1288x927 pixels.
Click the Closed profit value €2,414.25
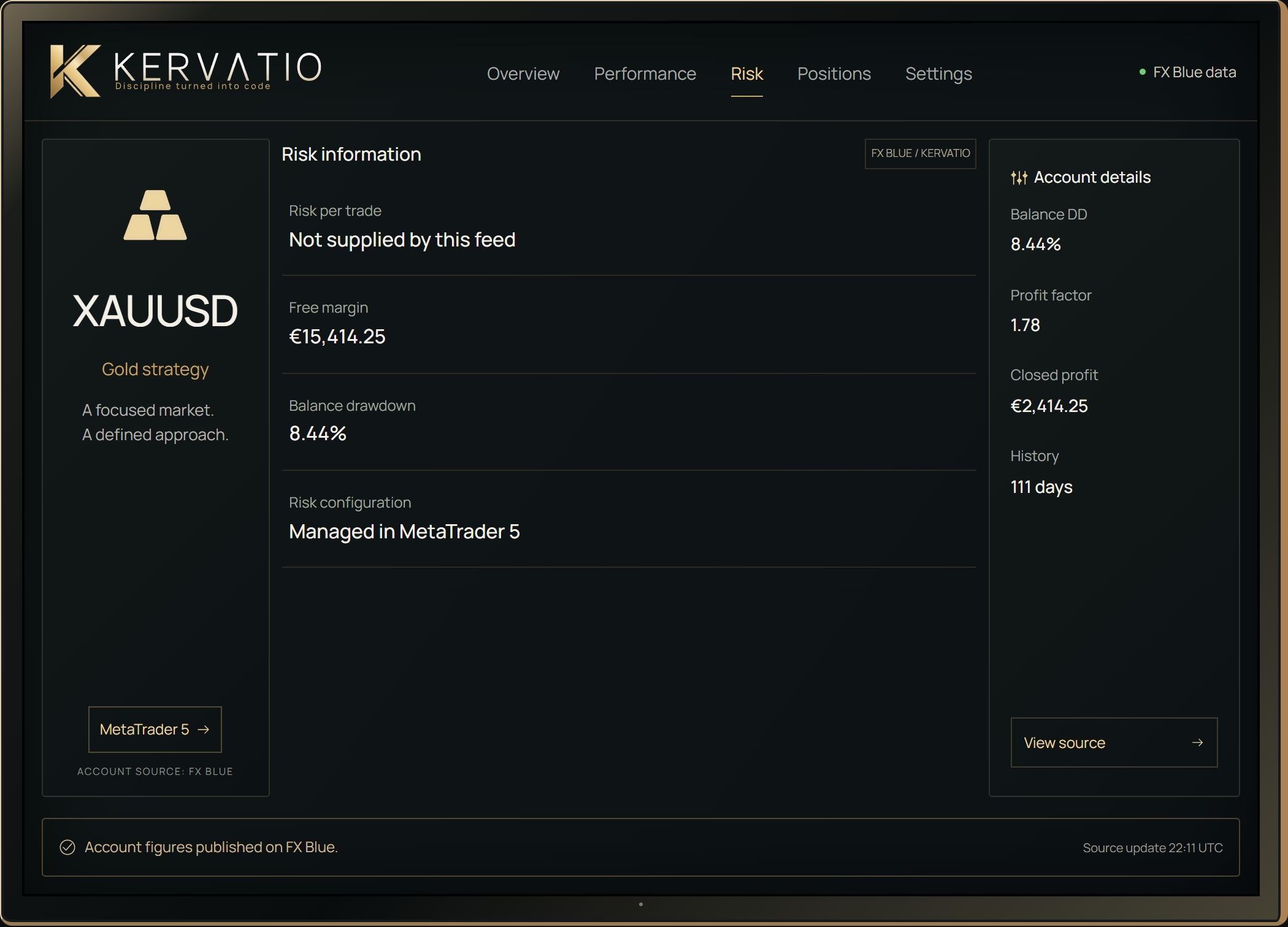click(1049, 406)
